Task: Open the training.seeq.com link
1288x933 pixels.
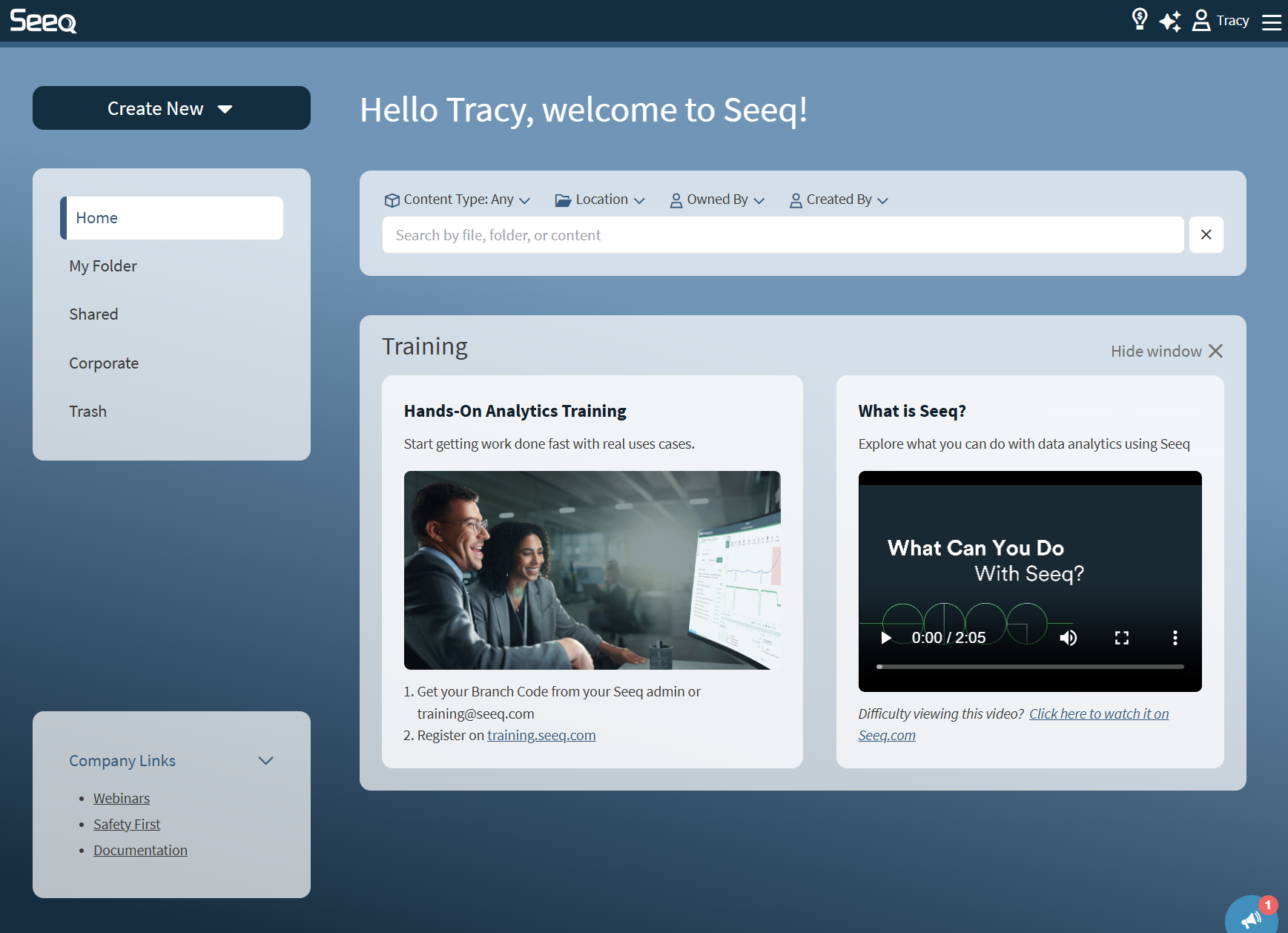Action: point(541,736)
